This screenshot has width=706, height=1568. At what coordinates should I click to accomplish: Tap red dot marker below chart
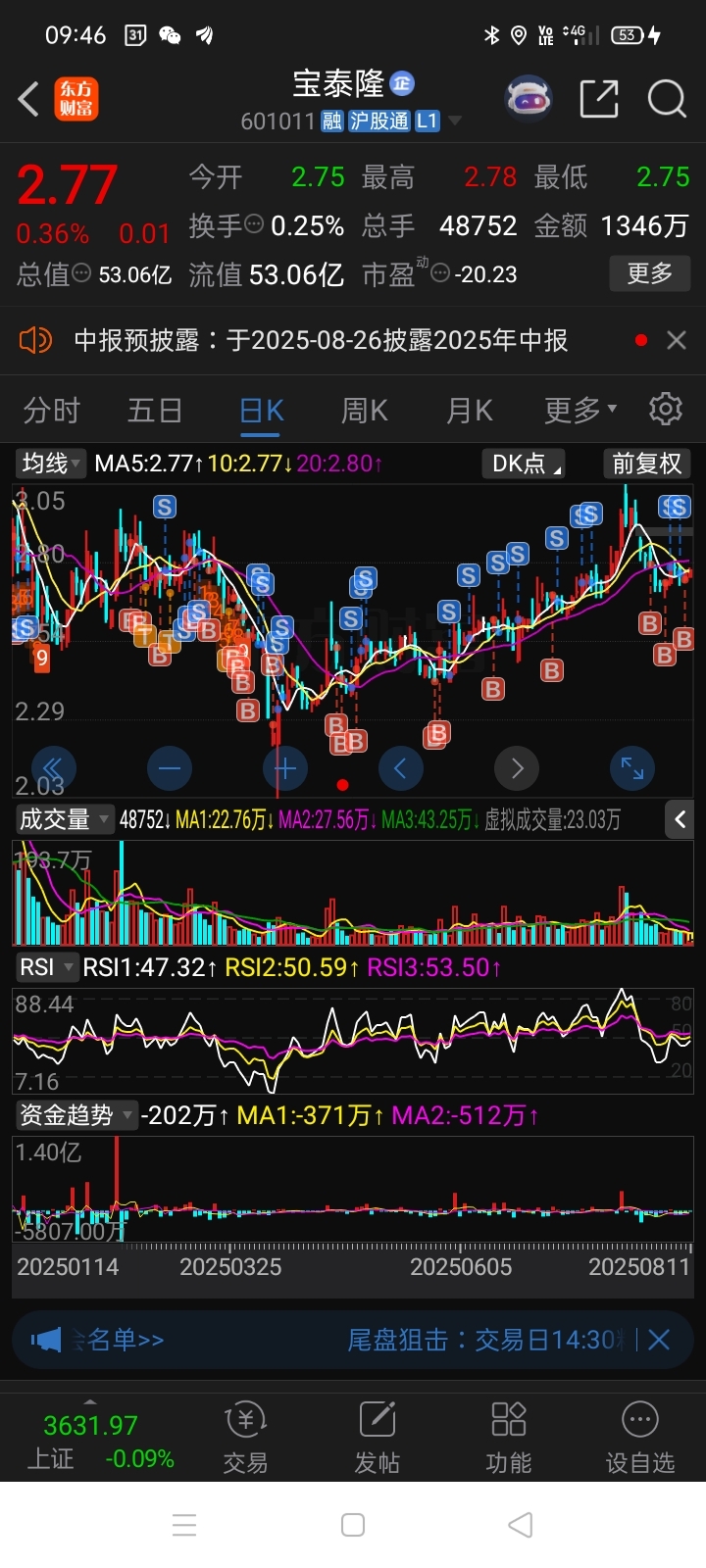[x=342, y=785]
